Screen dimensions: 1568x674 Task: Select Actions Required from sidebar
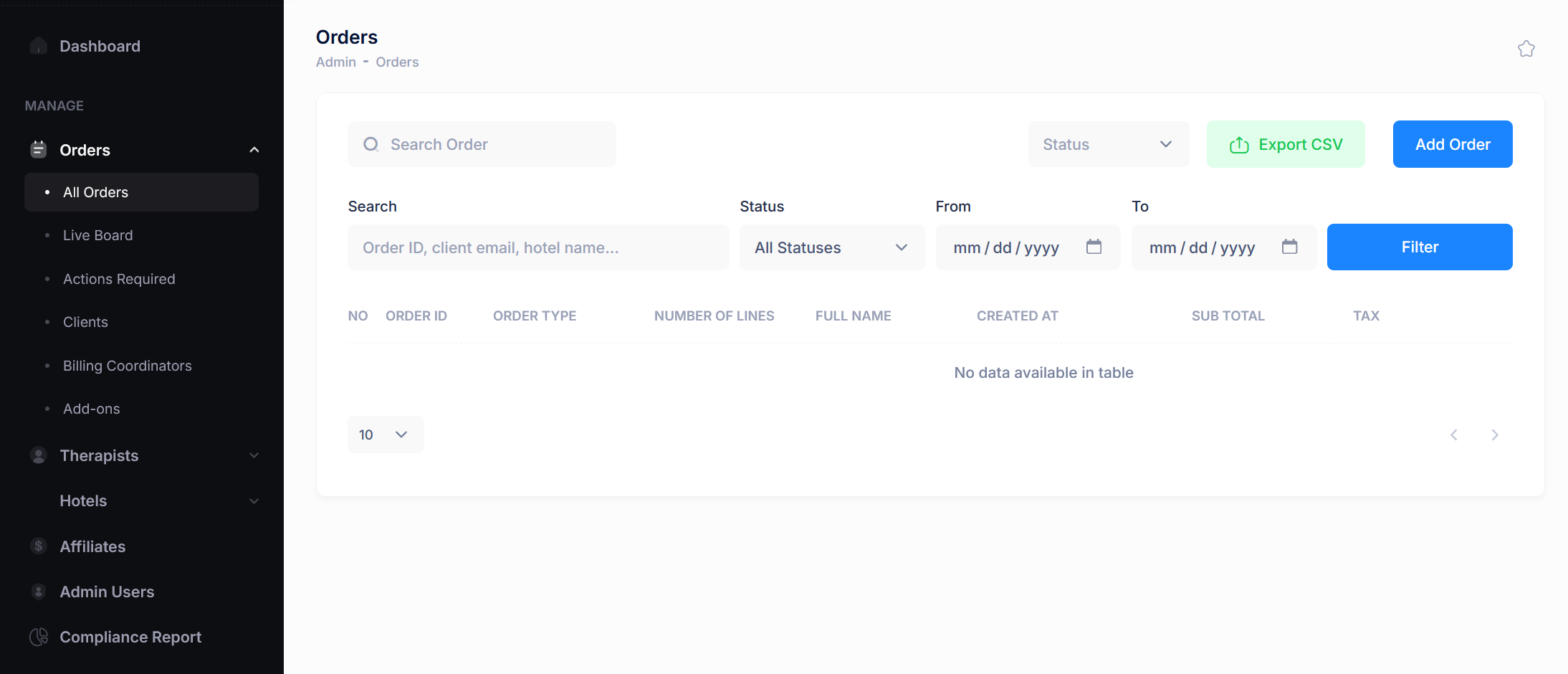point(119,279)
